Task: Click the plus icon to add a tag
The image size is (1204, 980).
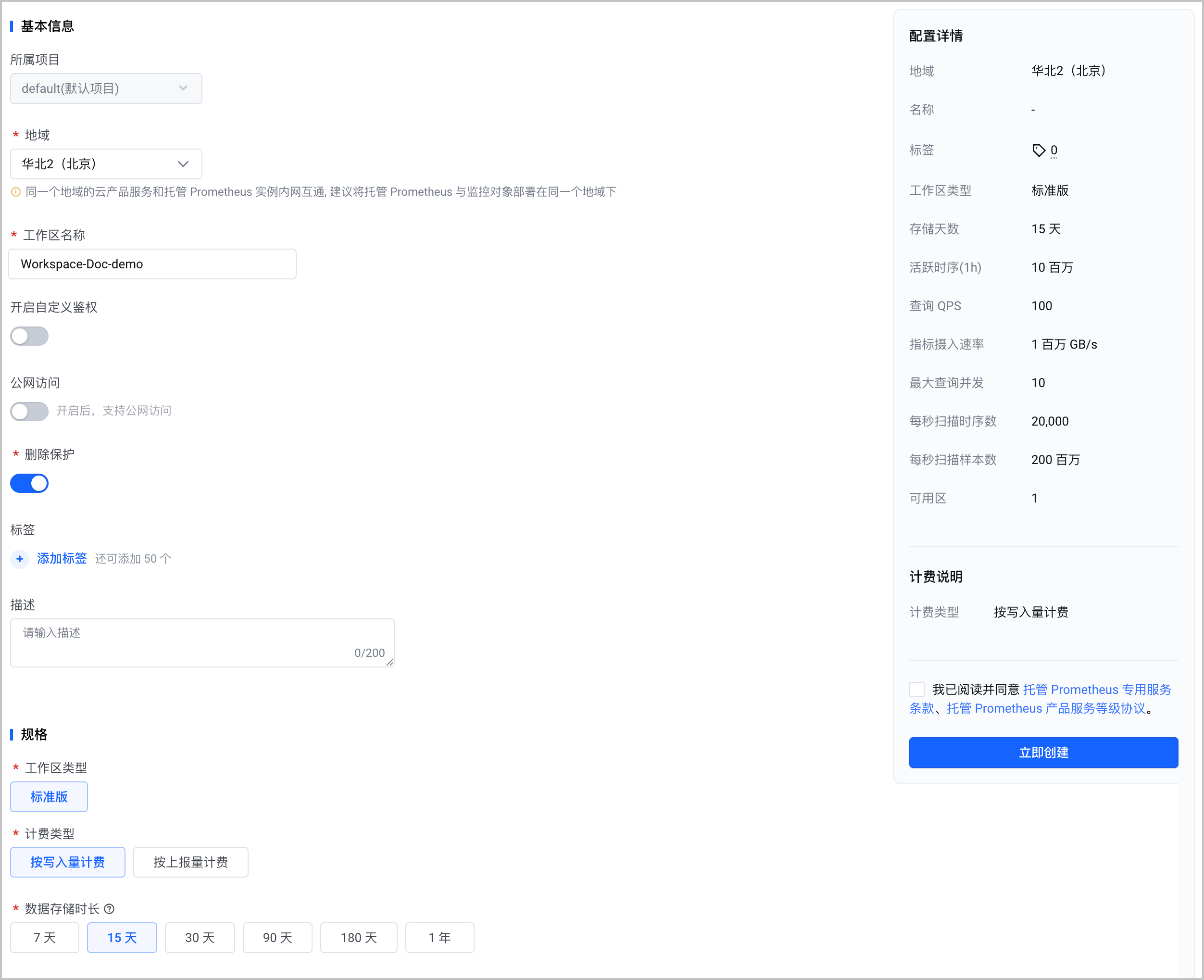Action: coord(20,558)
